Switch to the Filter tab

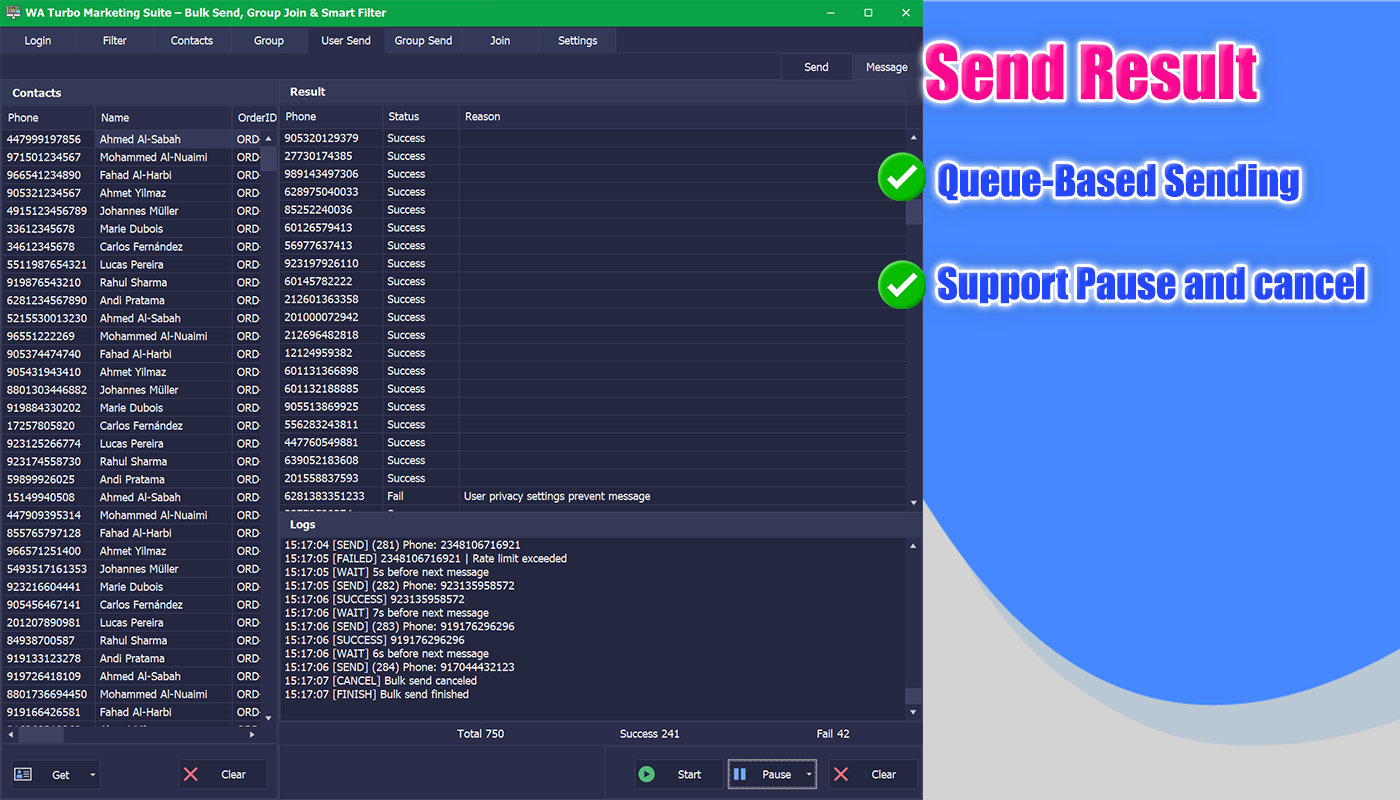coord(115,41)
